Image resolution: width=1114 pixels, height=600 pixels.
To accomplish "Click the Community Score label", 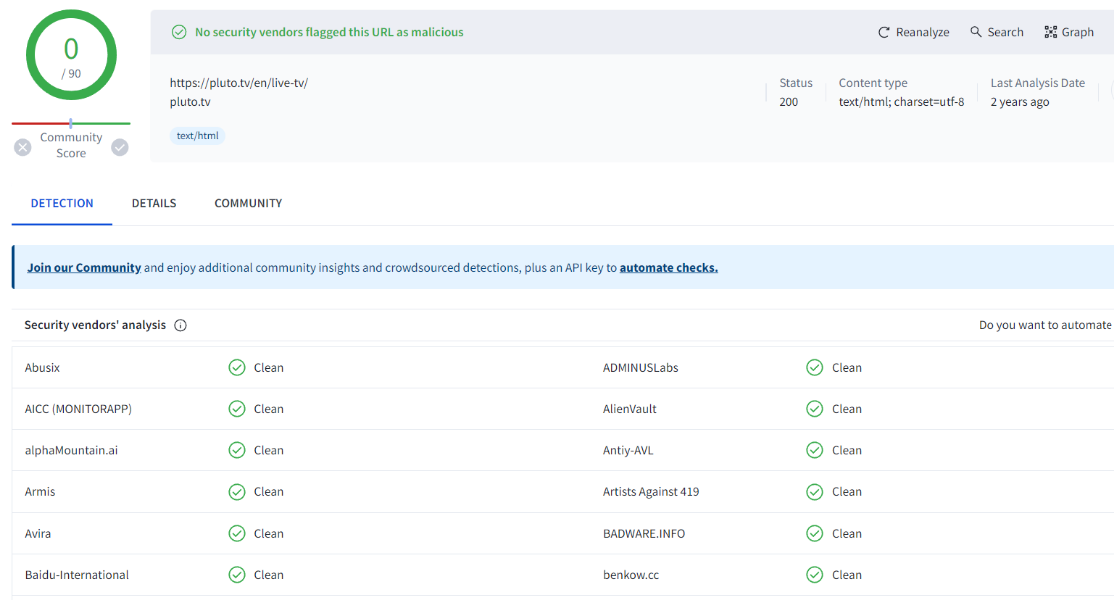I will [x=71, y=145].
